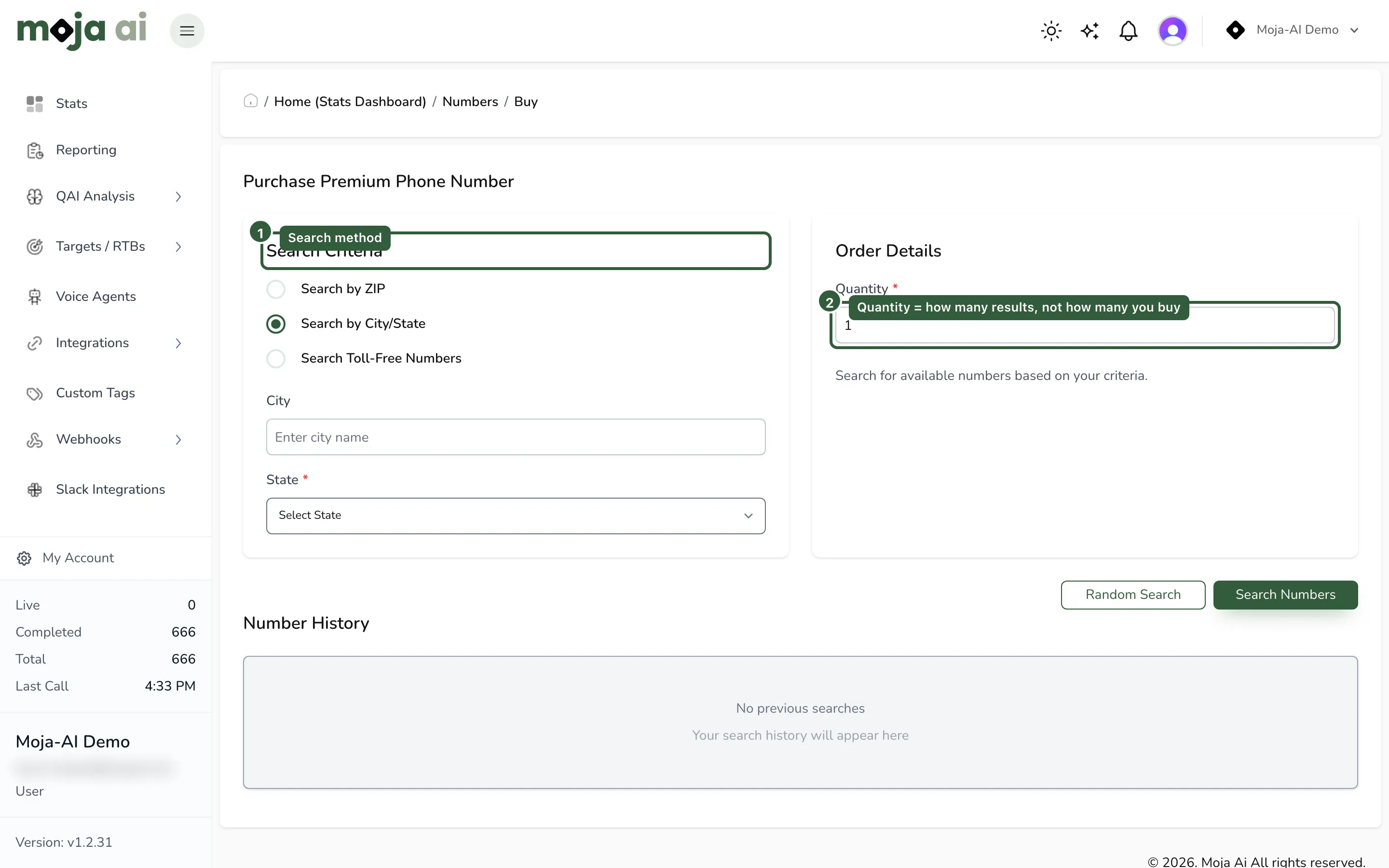Click the Search Numbers button
1389x868 pixels.
coord(1285,595)
